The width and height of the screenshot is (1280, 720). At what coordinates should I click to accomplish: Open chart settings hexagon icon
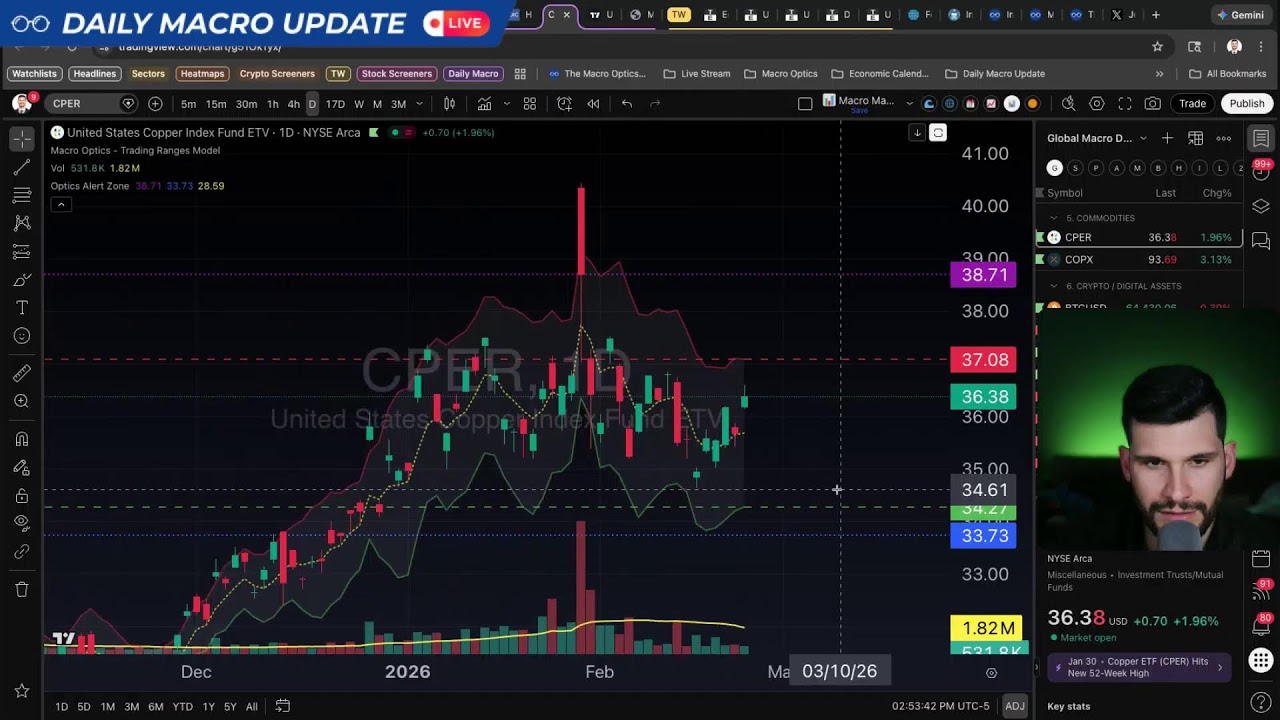pos(1097,104)
